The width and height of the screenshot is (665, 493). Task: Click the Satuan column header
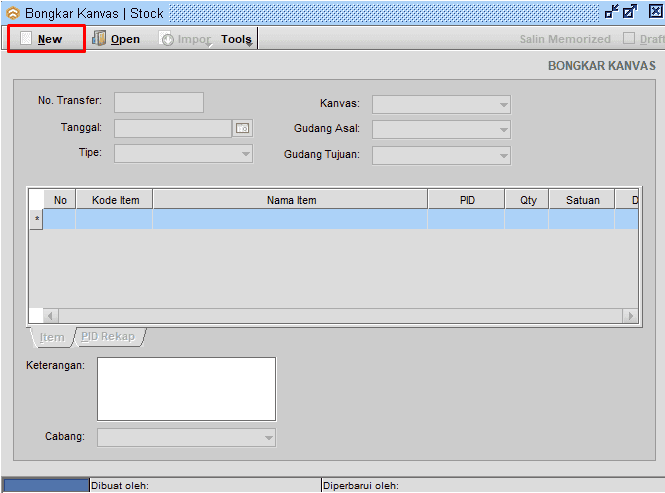582,200
